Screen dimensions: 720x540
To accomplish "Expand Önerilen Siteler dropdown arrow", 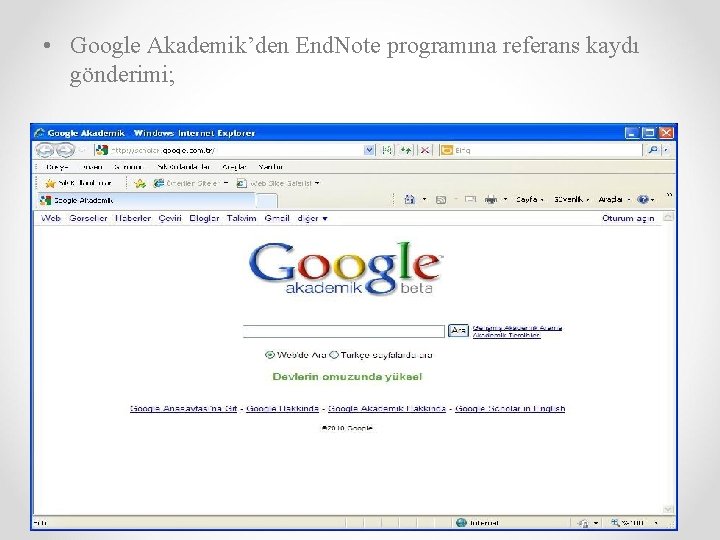I will (x=225, y=183).
